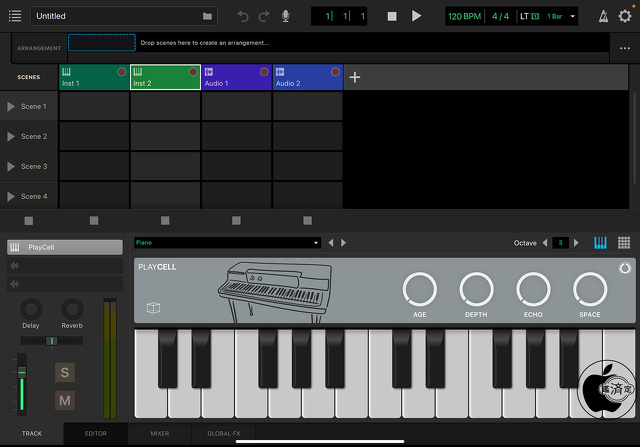Click the PlayCell cube icon

(153, 308)
